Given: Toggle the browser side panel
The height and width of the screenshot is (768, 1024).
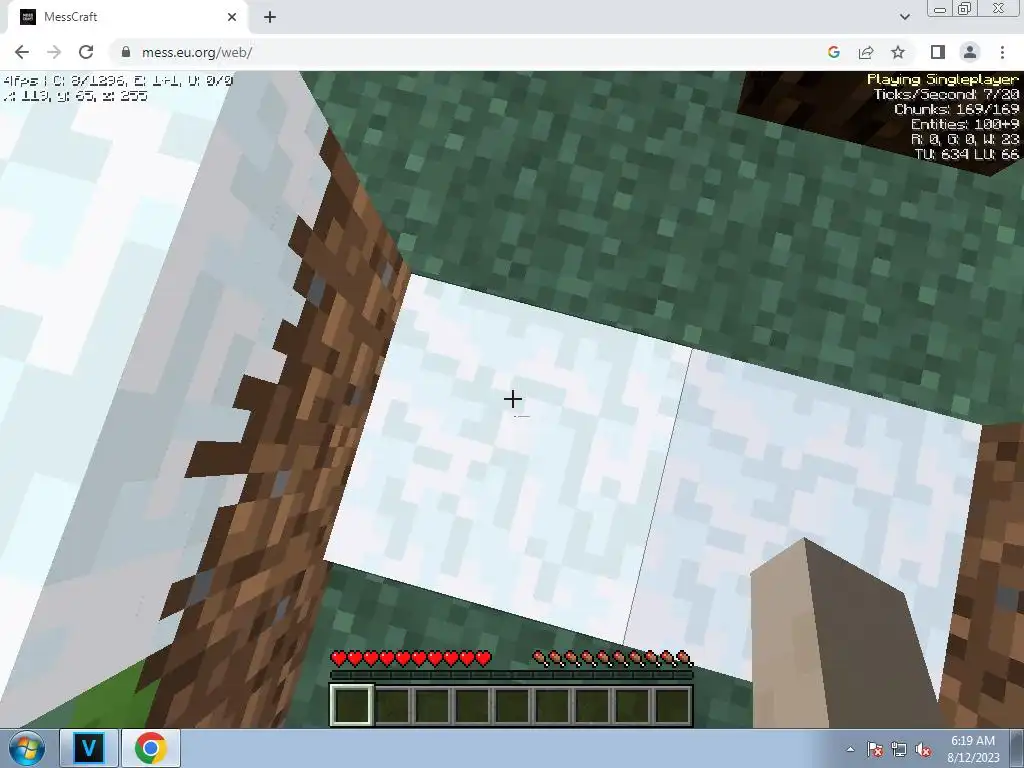Looking at the screenshot, I should tap(938, 52).
